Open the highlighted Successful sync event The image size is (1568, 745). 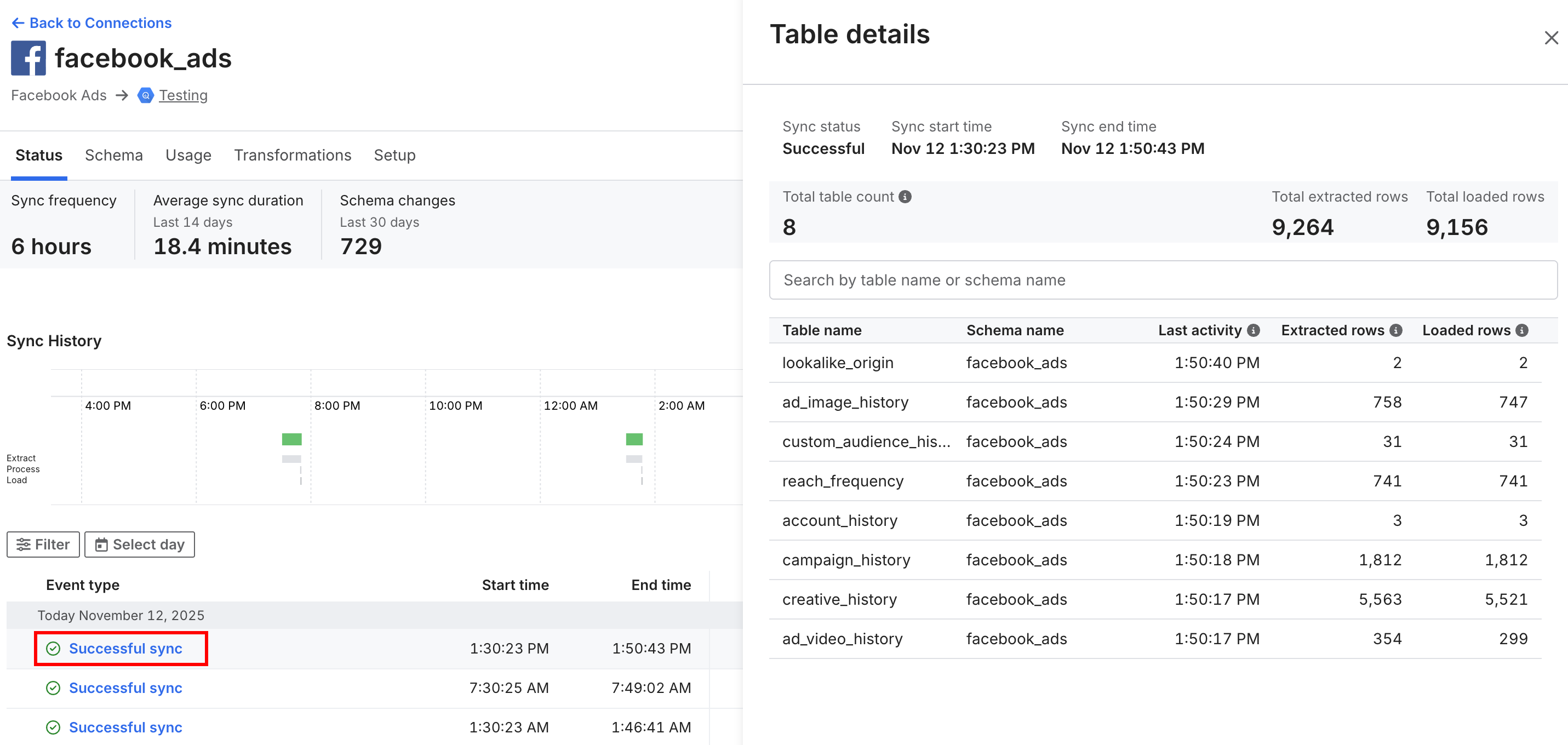click(x=126, y=648)
